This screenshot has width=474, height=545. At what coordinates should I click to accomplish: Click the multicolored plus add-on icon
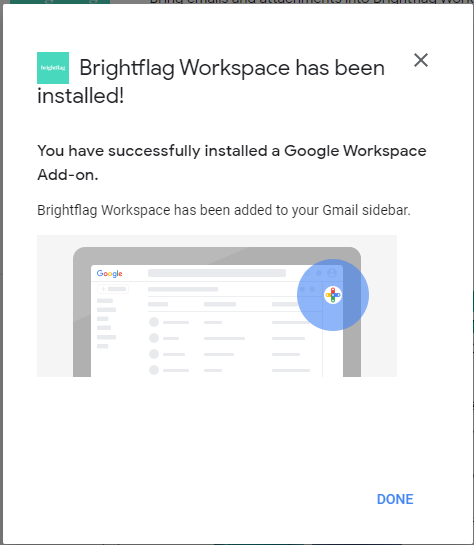click(333, 295)
